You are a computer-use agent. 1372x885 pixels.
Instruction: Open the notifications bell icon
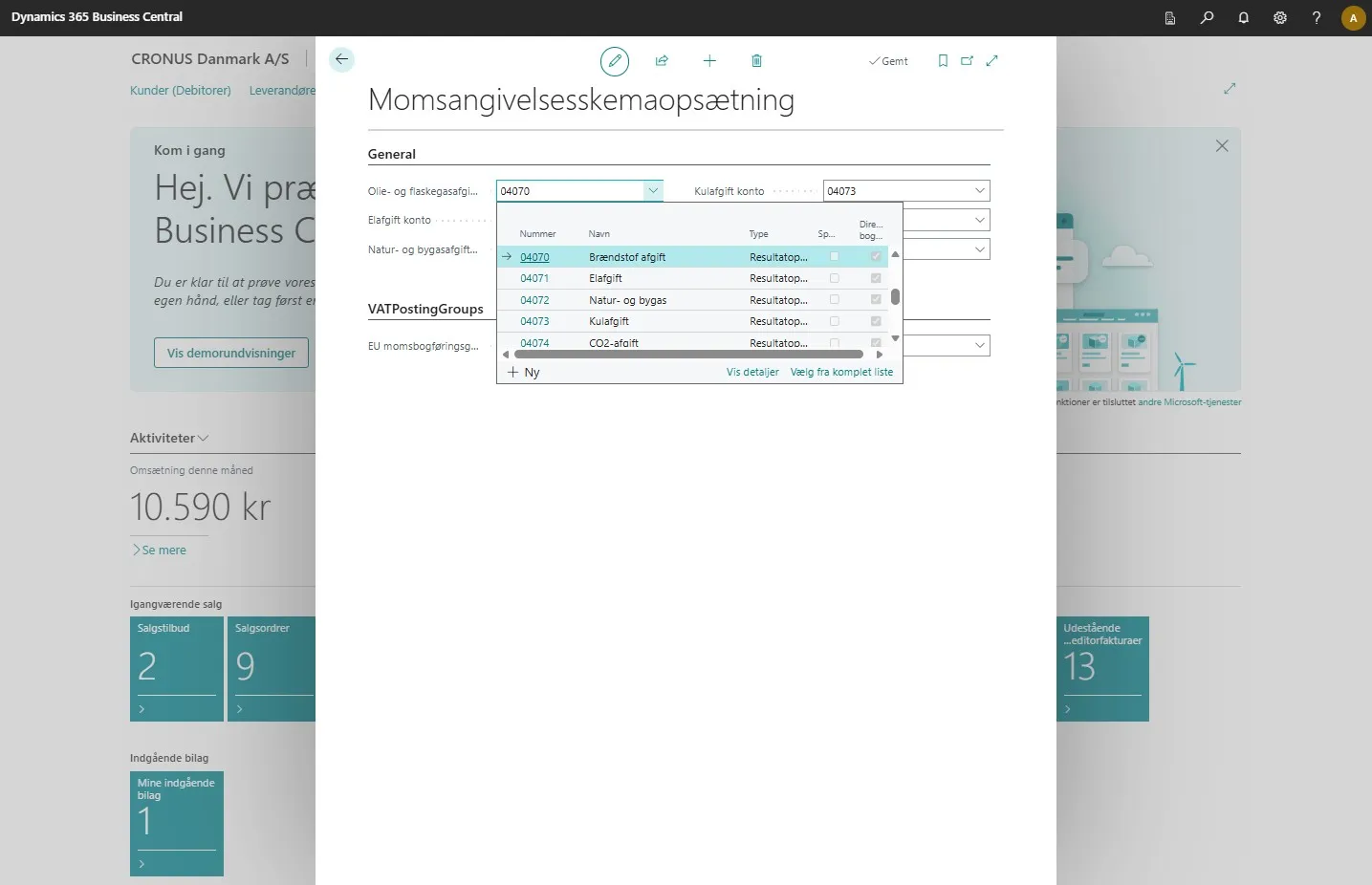(1243, 18)
